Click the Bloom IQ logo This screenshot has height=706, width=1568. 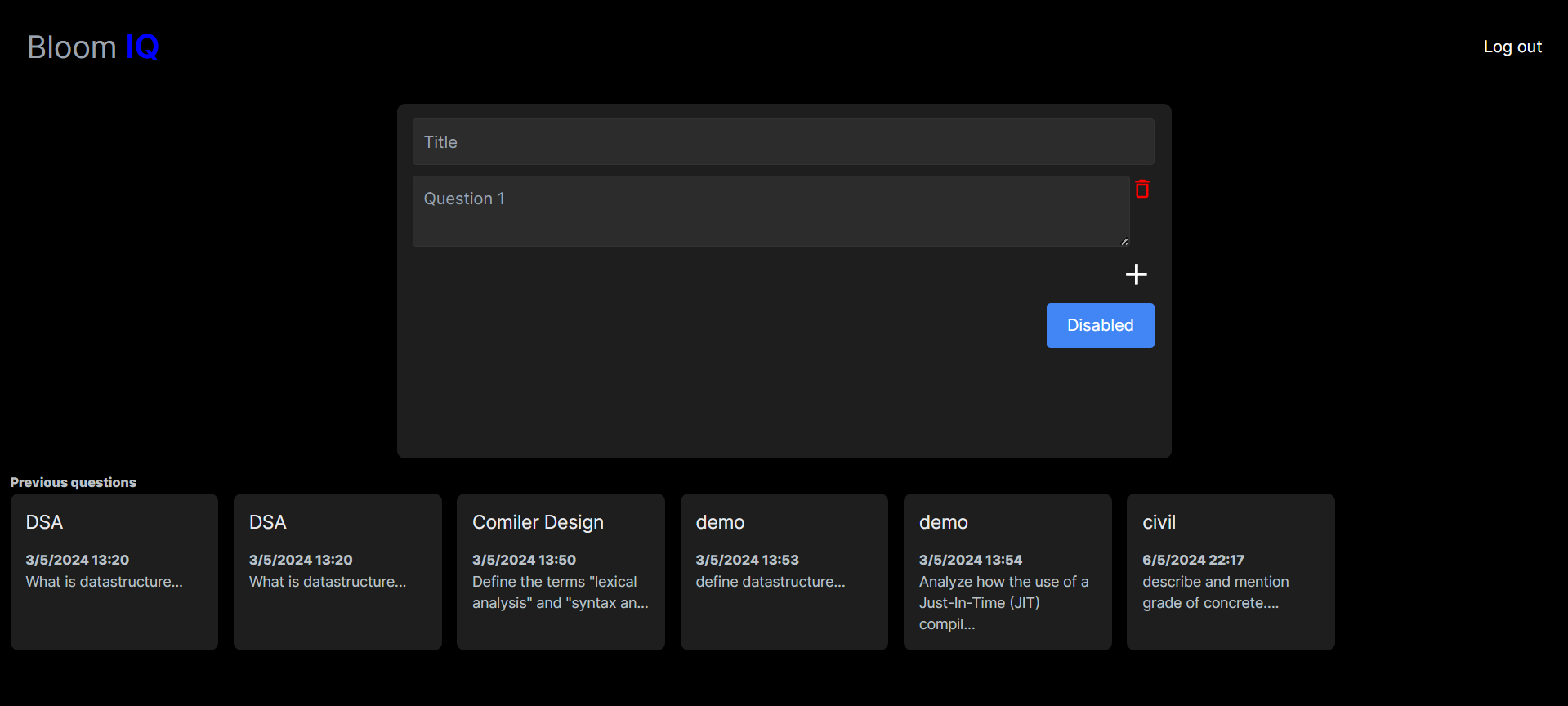93,47
